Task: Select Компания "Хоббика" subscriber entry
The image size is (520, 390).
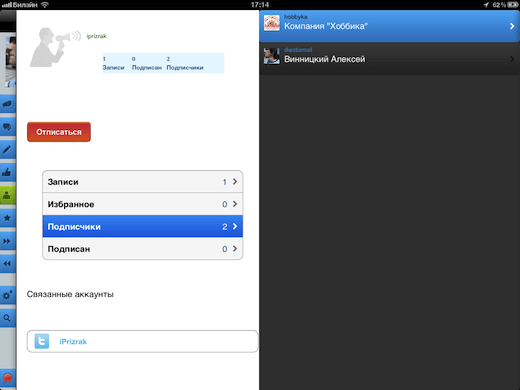Action: click(x=390, y=26)
